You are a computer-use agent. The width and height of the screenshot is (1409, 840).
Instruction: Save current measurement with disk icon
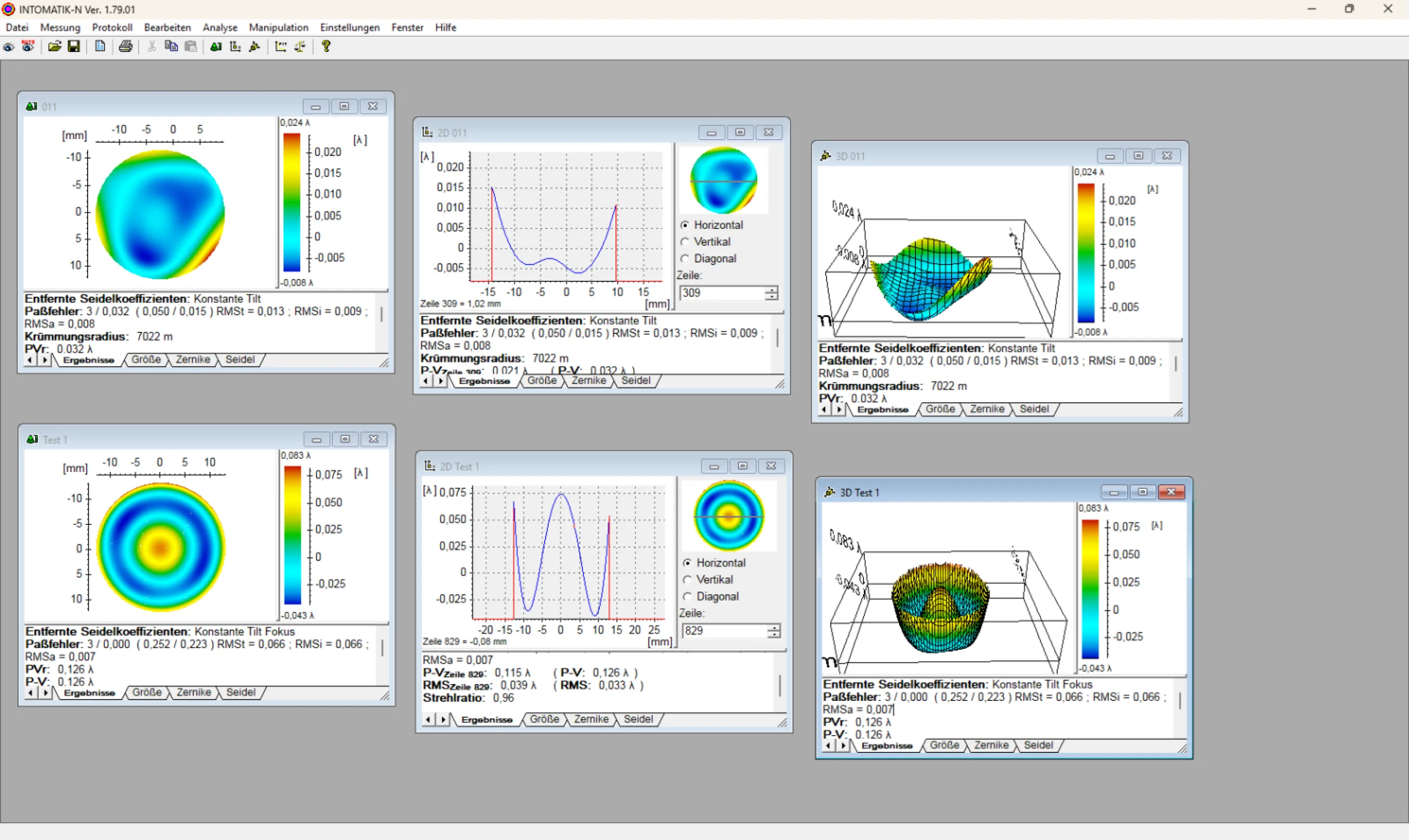pos(74,46)
